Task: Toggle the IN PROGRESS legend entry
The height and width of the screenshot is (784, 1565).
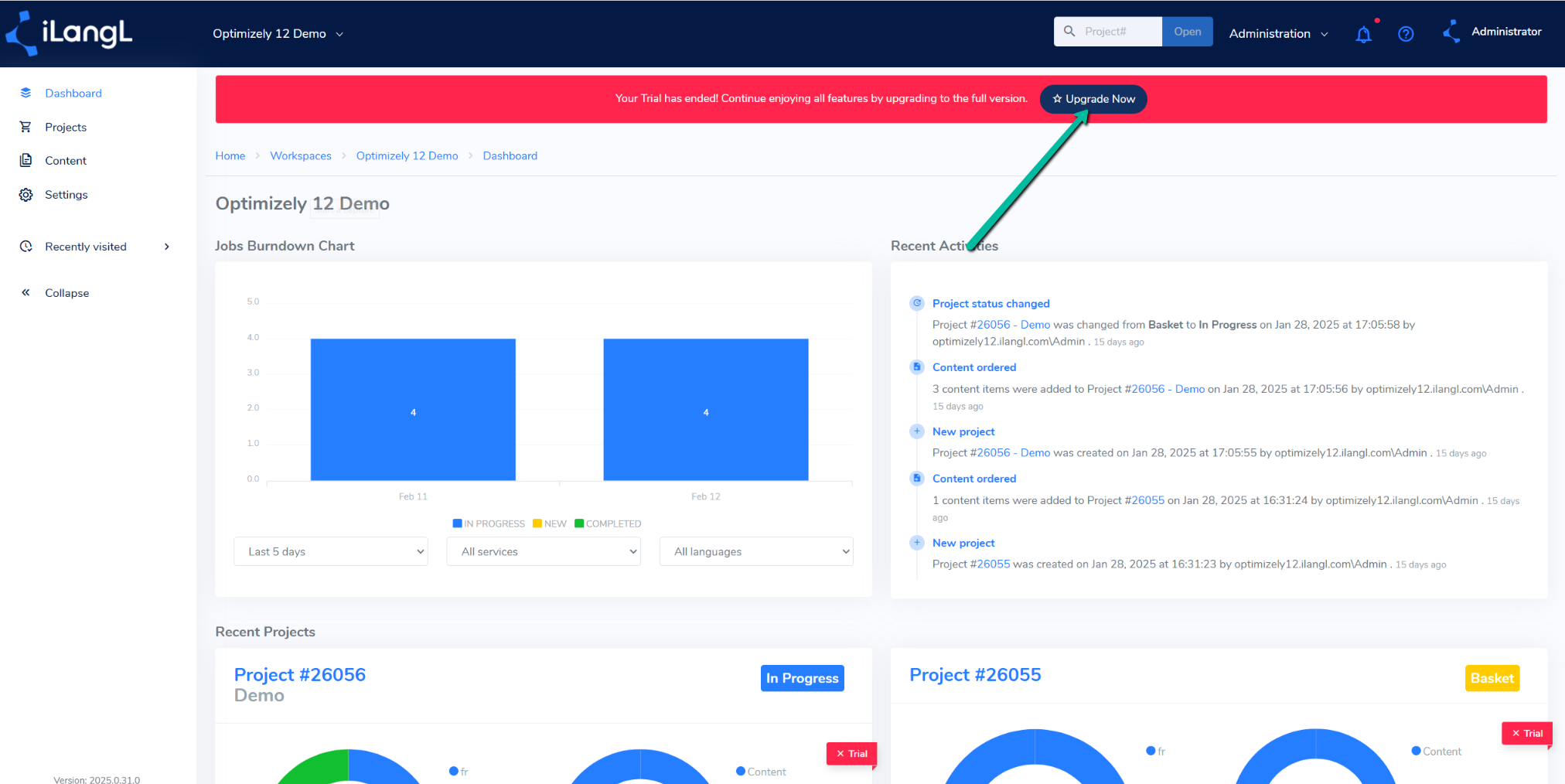Action: coord(489,523)
